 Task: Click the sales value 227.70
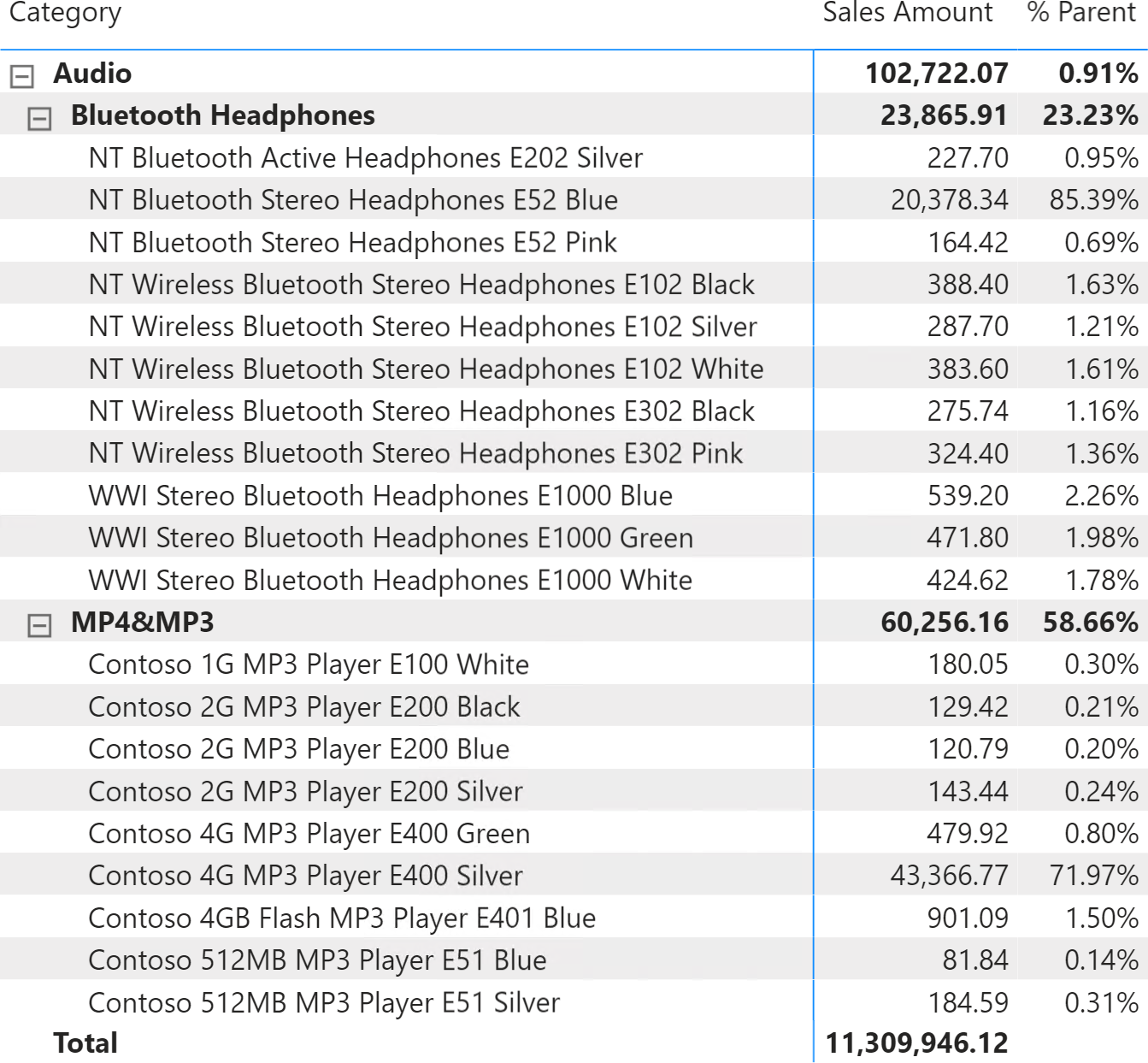pos(968,157)
